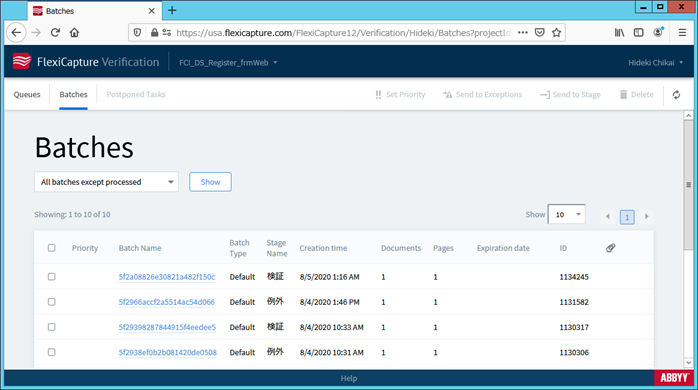698x390 pixels.
Task: Open the browser hamburger menu
Action: (682, 32)
